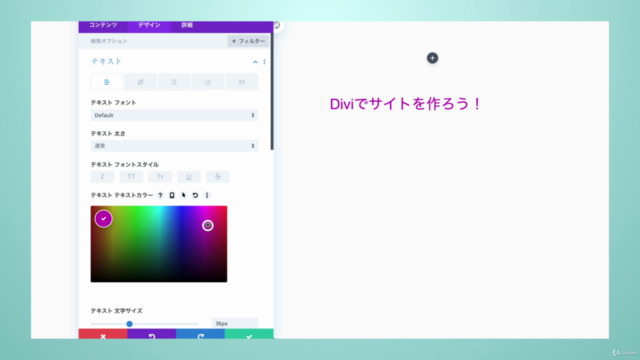Select the blockquote sub-tab icon

click(242, 82)
